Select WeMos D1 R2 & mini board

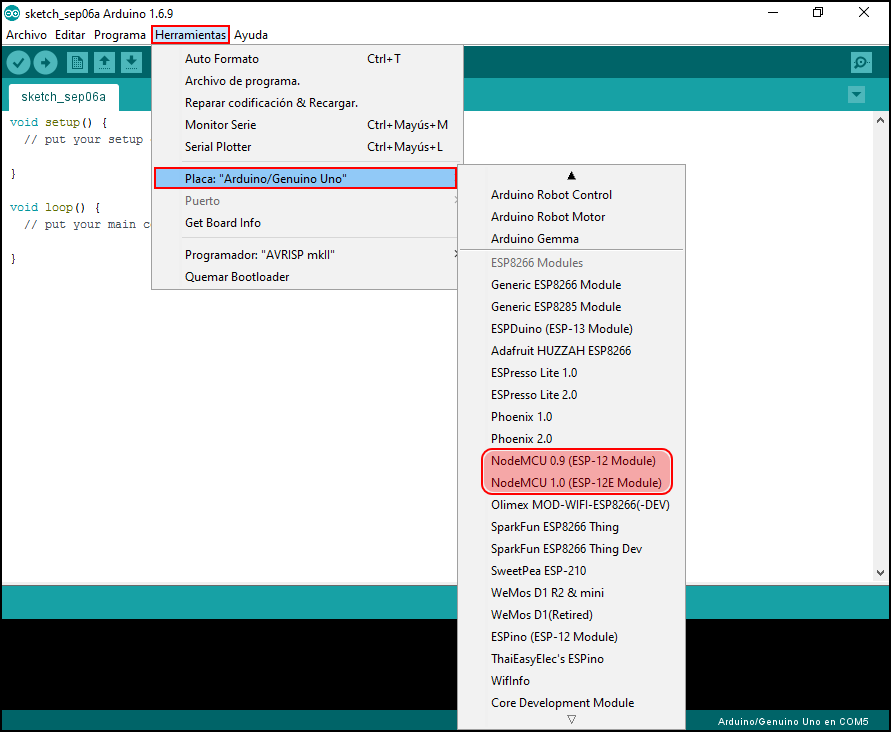point(571,593)
